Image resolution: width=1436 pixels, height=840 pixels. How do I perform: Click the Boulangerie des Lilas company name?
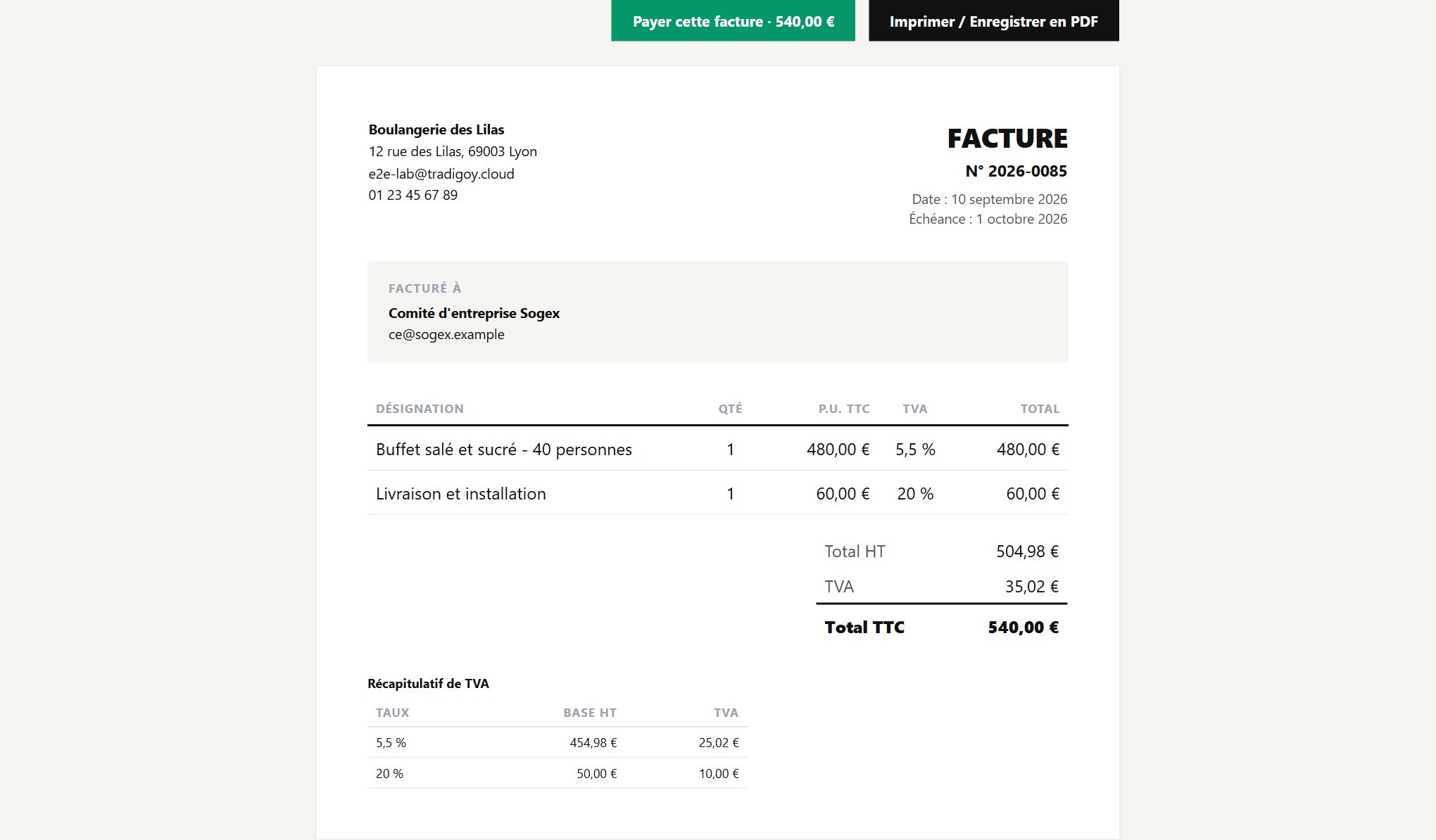436,129
